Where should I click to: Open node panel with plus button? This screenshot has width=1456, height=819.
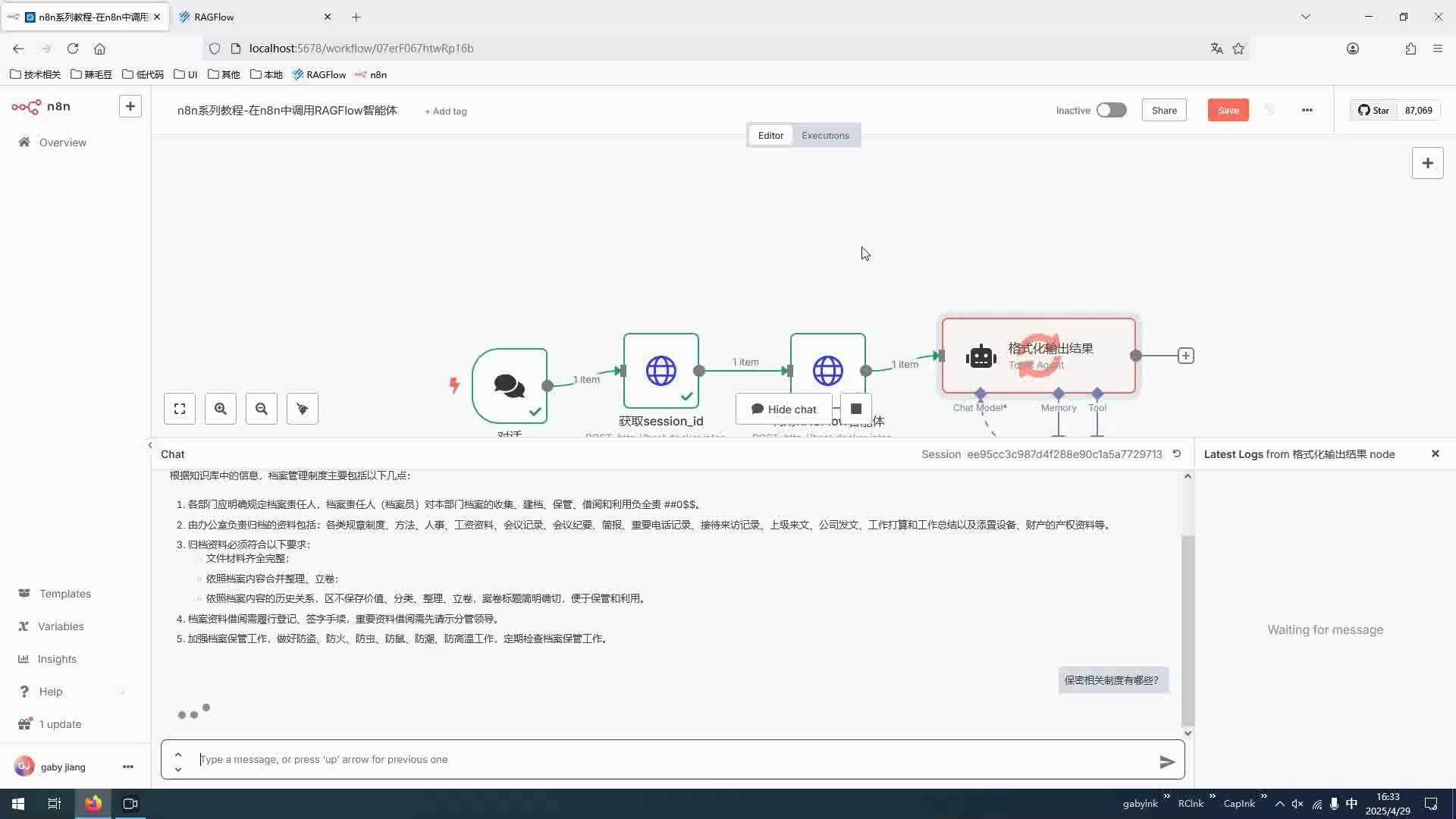tap(1427, 163)
